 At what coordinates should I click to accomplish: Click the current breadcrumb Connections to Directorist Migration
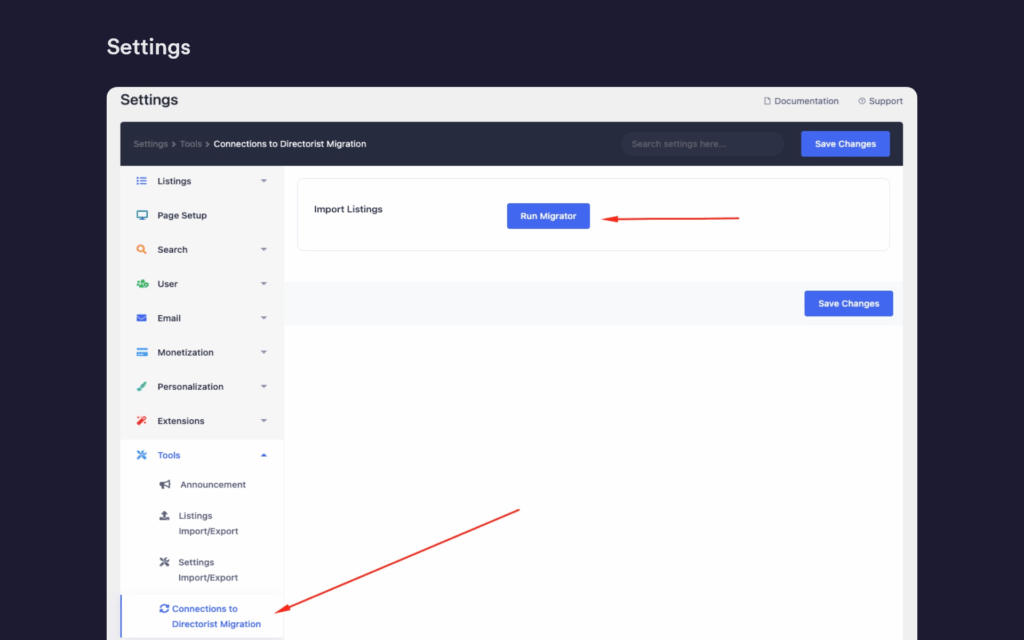click(290, 144)
